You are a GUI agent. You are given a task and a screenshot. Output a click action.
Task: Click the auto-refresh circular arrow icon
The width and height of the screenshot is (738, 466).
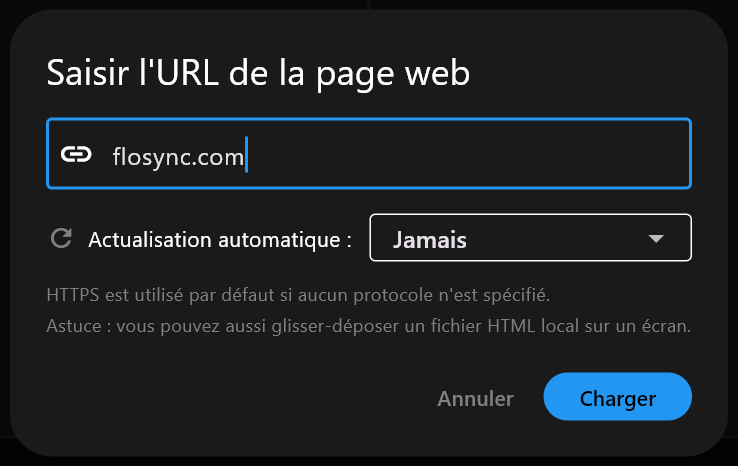click(x=61, y=238)
